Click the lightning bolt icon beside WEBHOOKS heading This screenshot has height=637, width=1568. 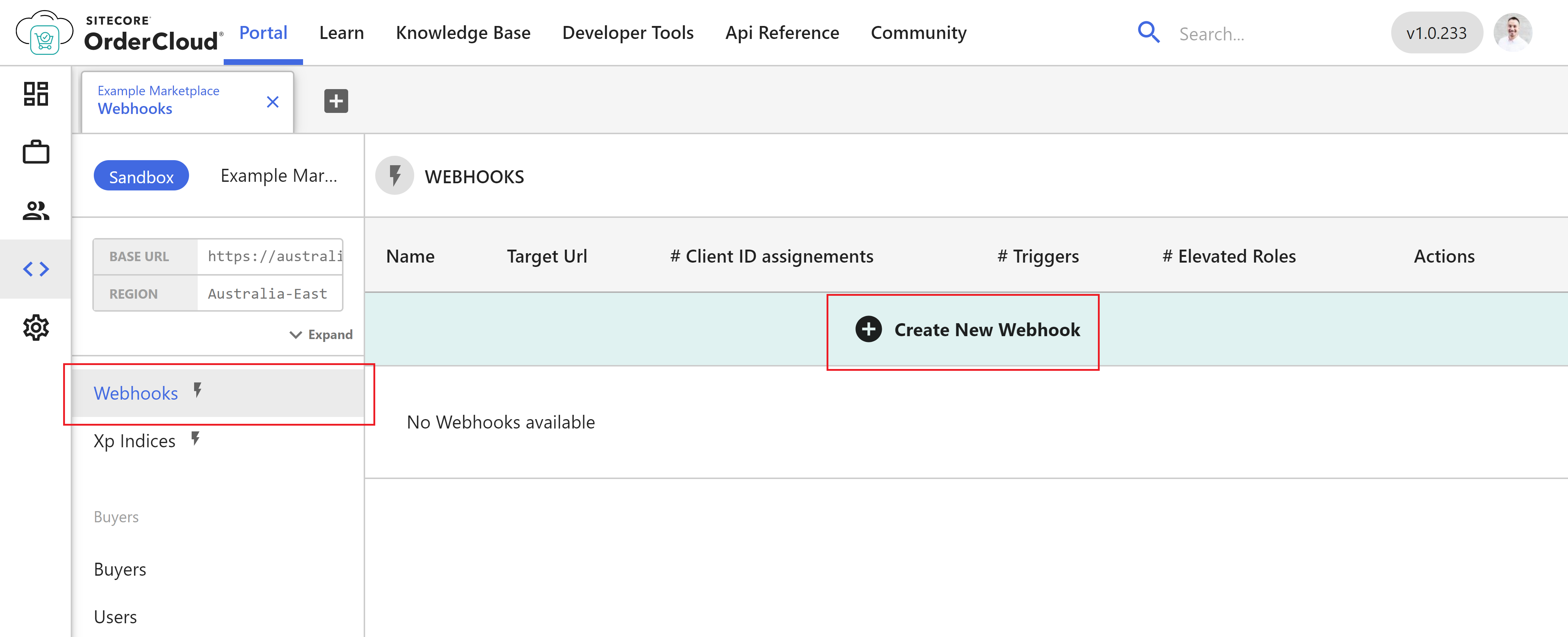tap(394, 176)
